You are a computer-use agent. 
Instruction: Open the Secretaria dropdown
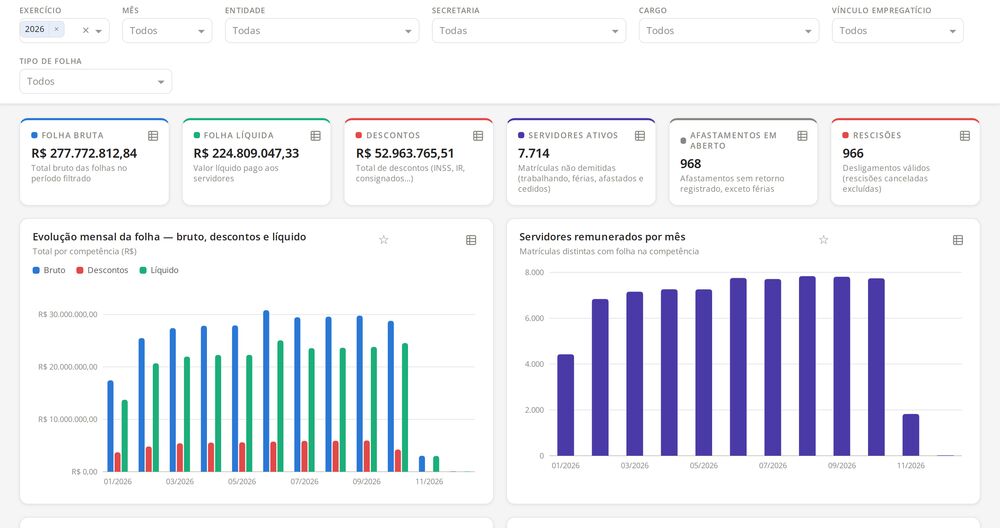click(529, 31)
